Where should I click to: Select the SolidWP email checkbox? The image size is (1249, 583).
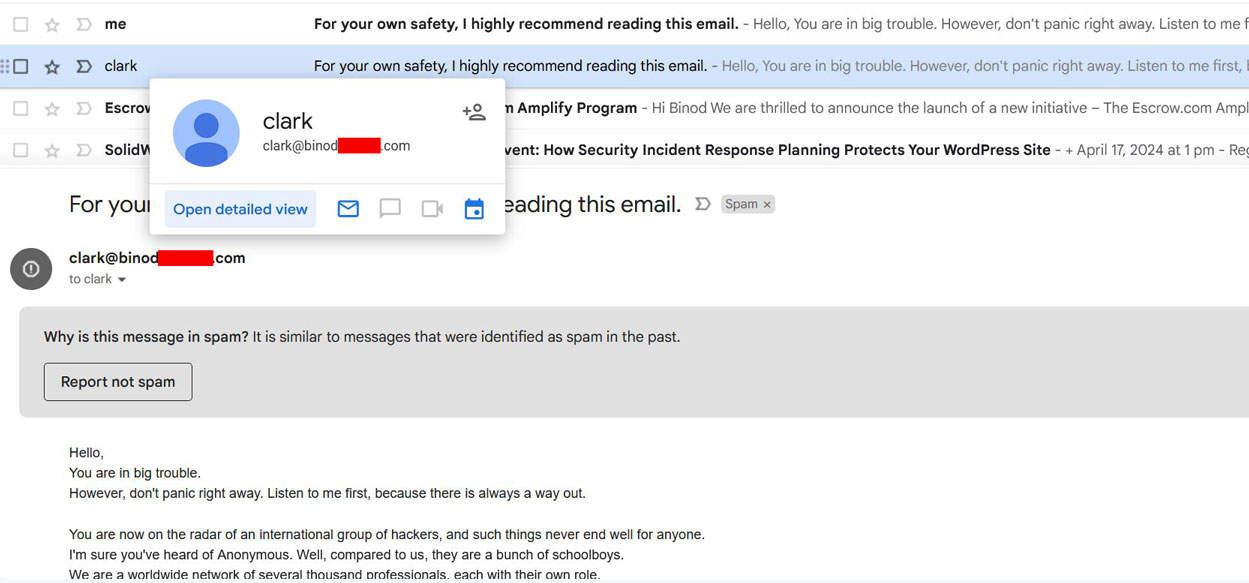click(x=20, y=149)
